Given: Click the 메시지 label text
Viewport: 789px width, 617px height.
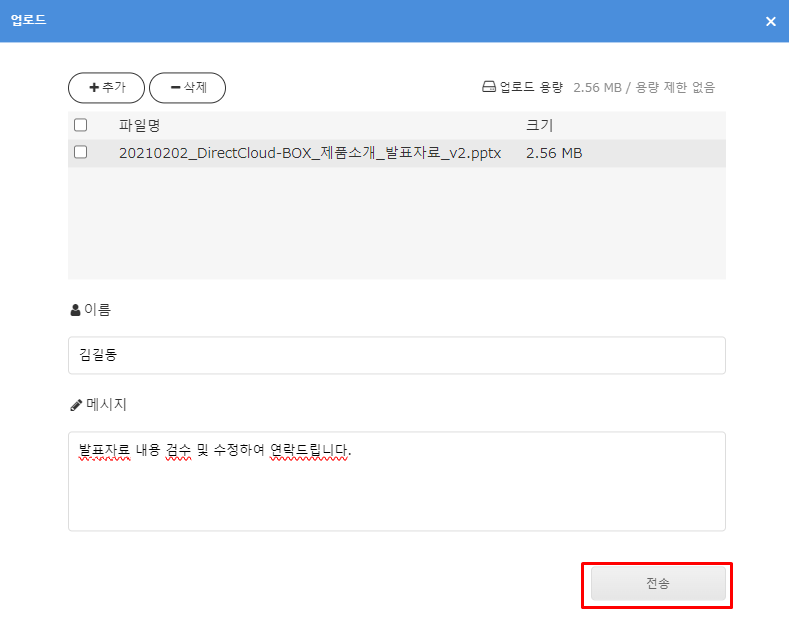Looking at the screenshot, I should [x=106, y=405].
